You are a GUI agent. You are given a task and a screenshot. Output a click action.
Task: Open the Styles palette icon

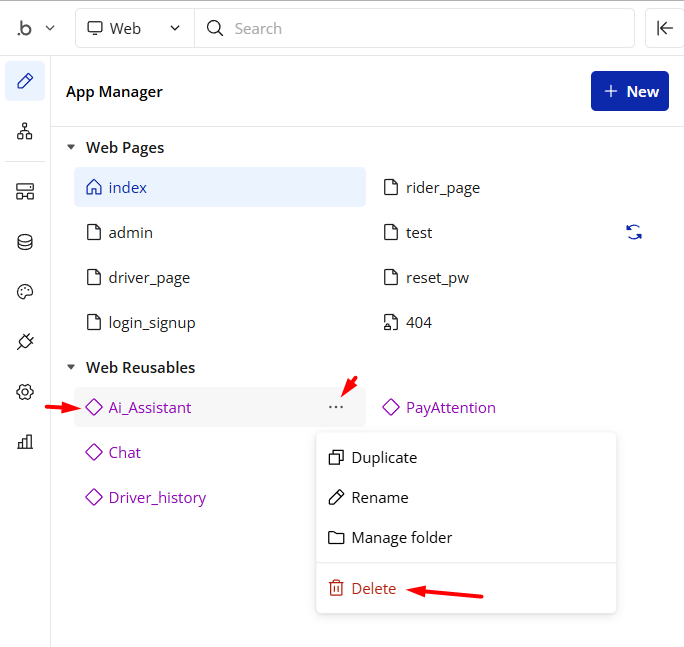(x=25, y=292)
